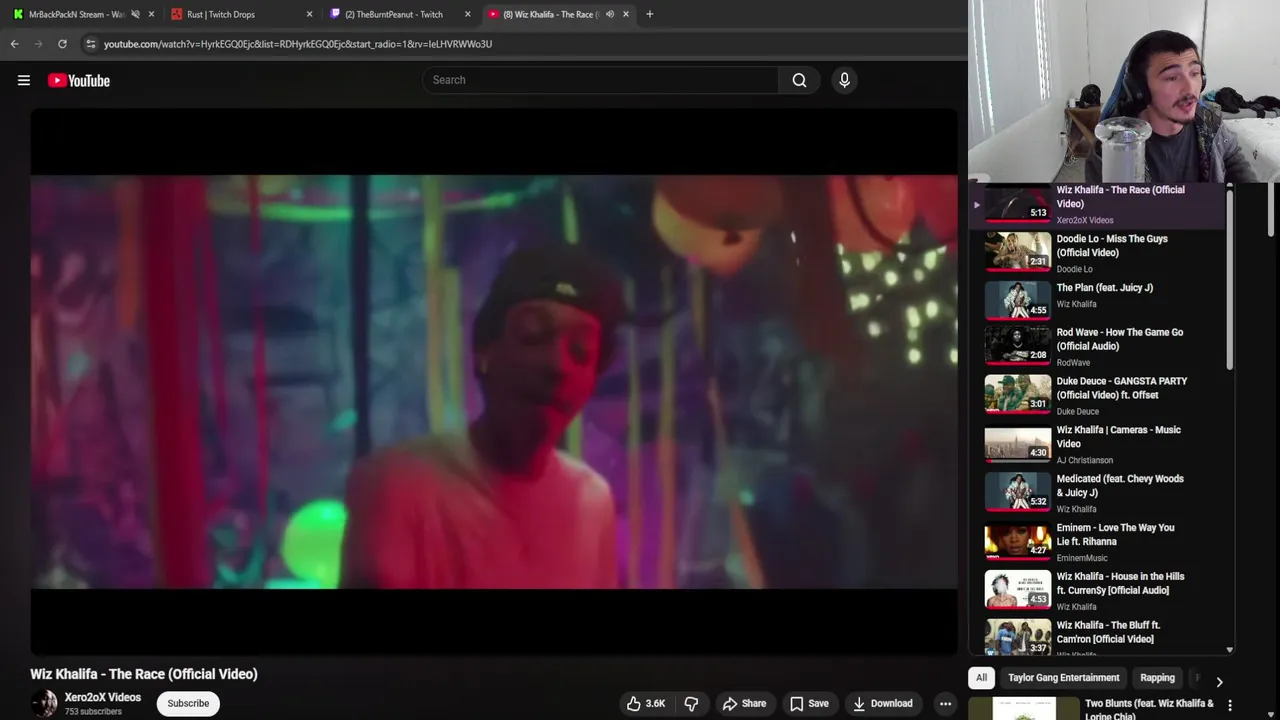Select the address bar URL
This screenshot has width=1280, height=720.
click(x=298, y=44)
